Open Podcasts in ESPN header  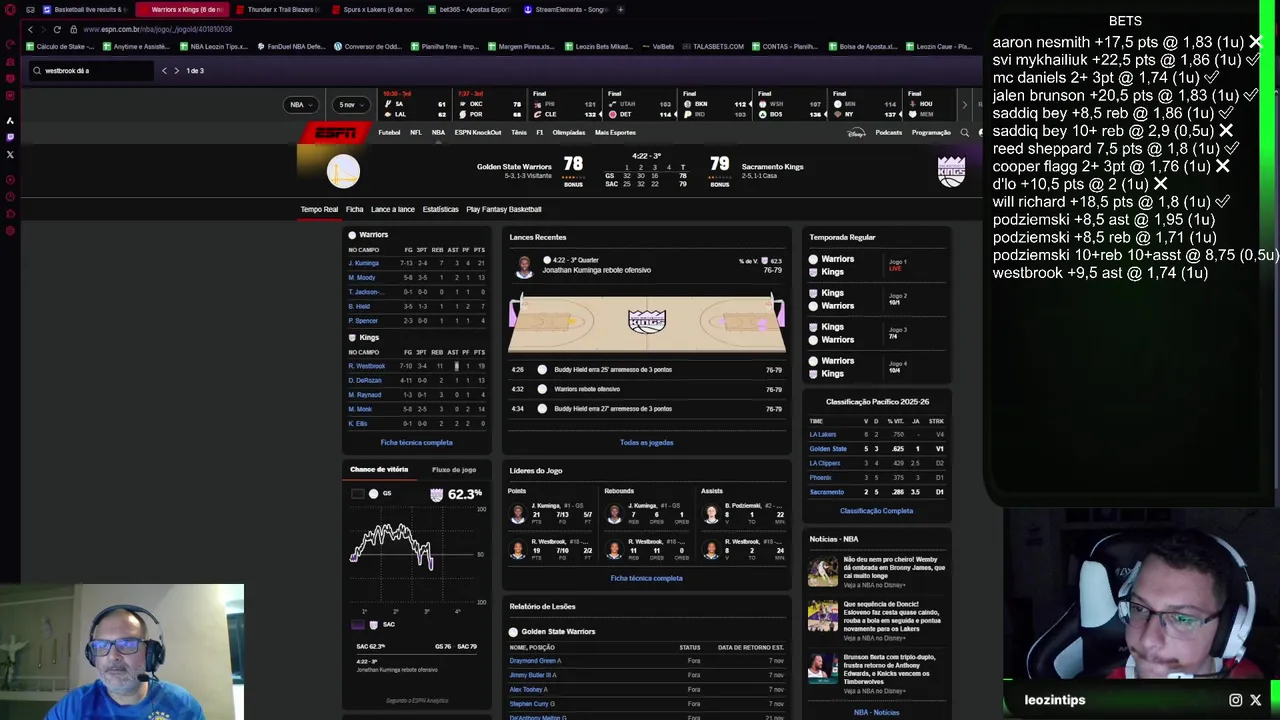coord(888,133)
